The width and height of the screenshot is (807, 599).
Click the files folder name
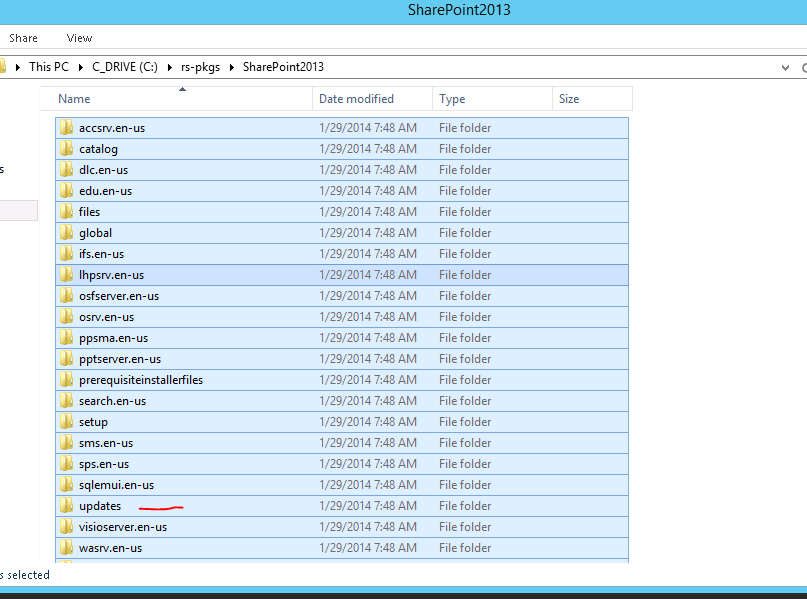click(90, 212)
